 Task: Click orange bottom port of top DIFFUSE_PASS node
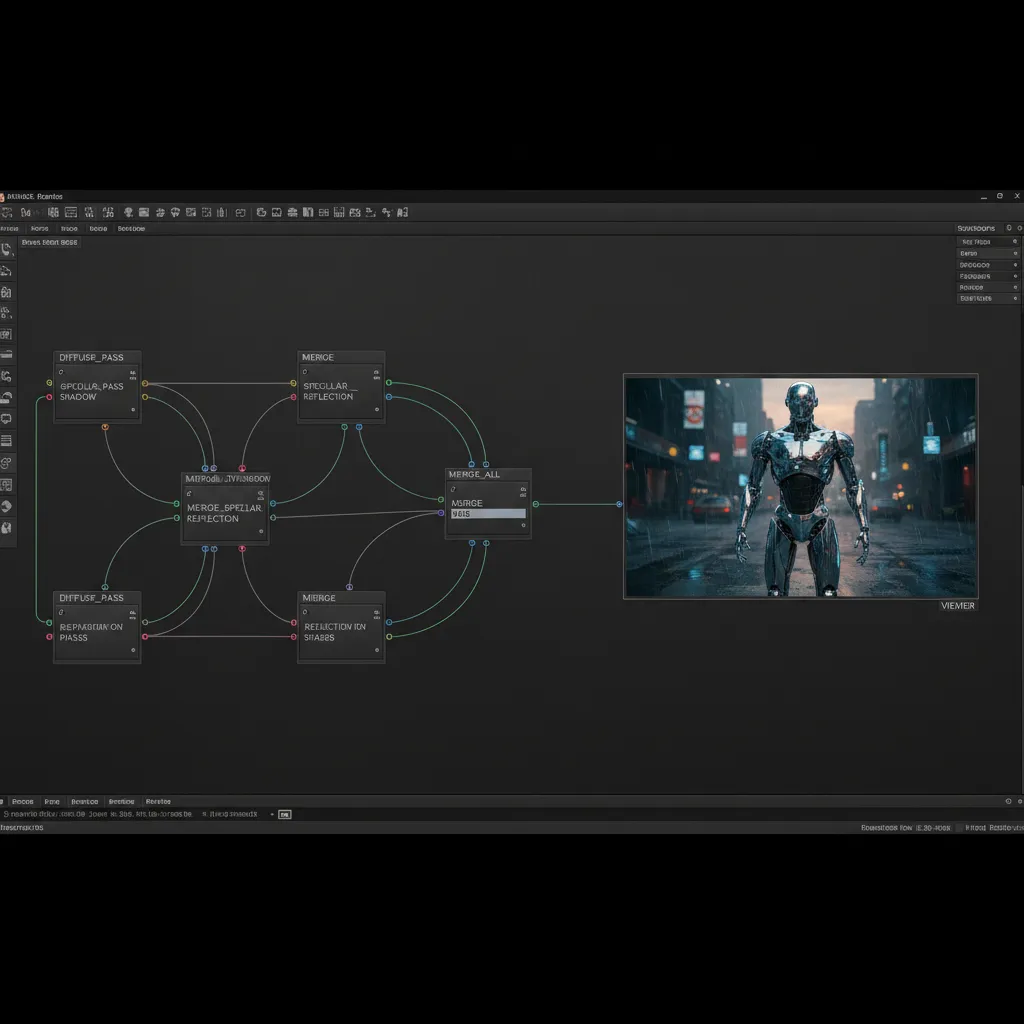[x=105, y=427]
